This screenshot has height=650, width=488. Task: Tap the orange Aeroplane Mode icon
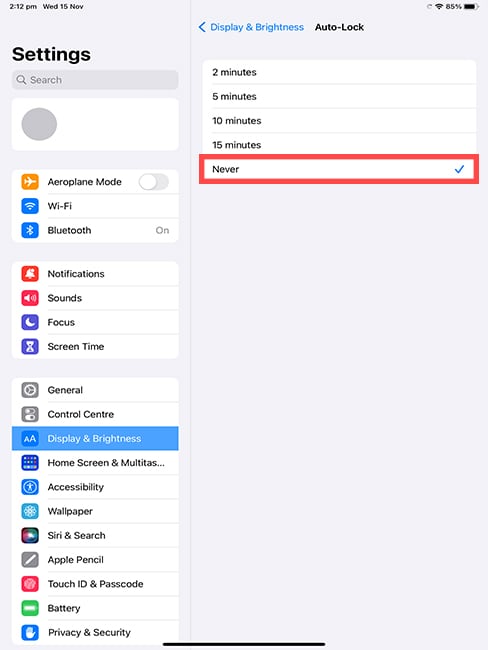30,182
